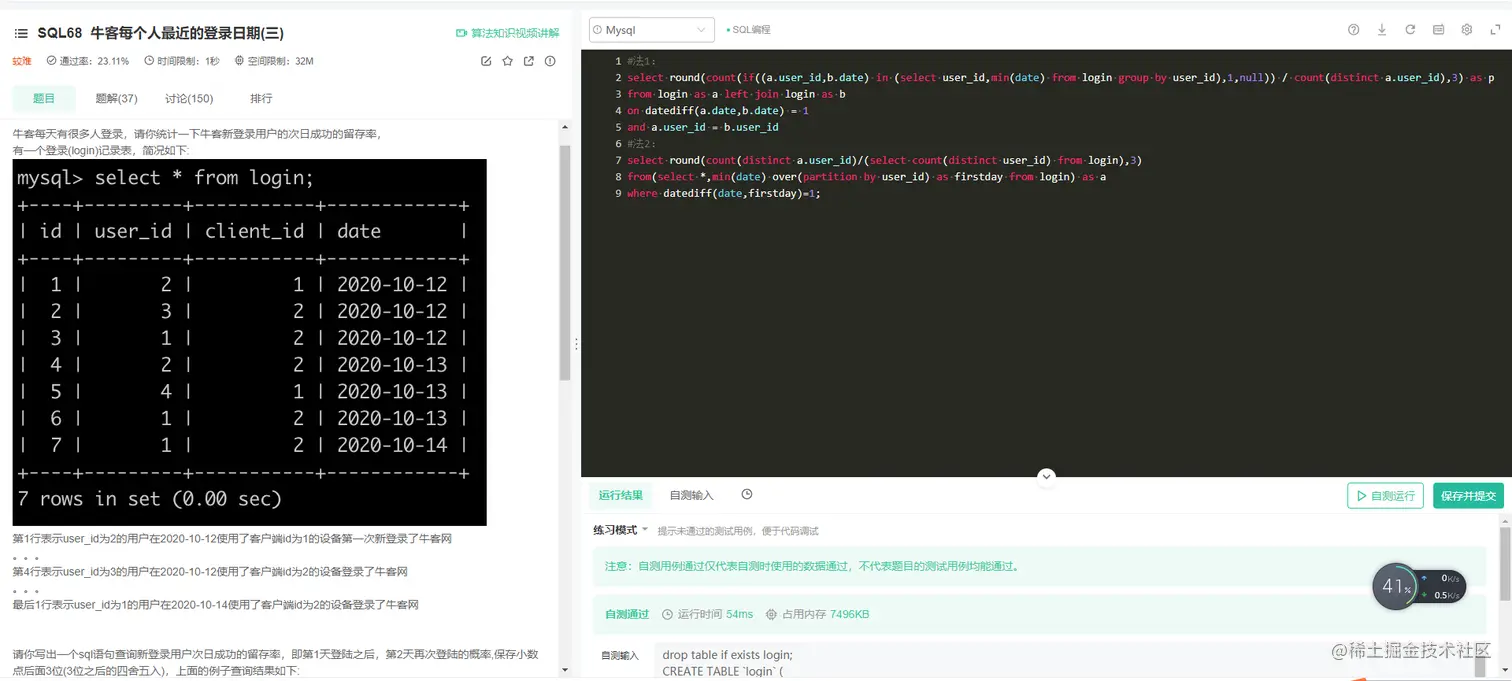Click the •SQL编程 label
The height and width of the screenshot is (681, 1512).
coord(748,30)
